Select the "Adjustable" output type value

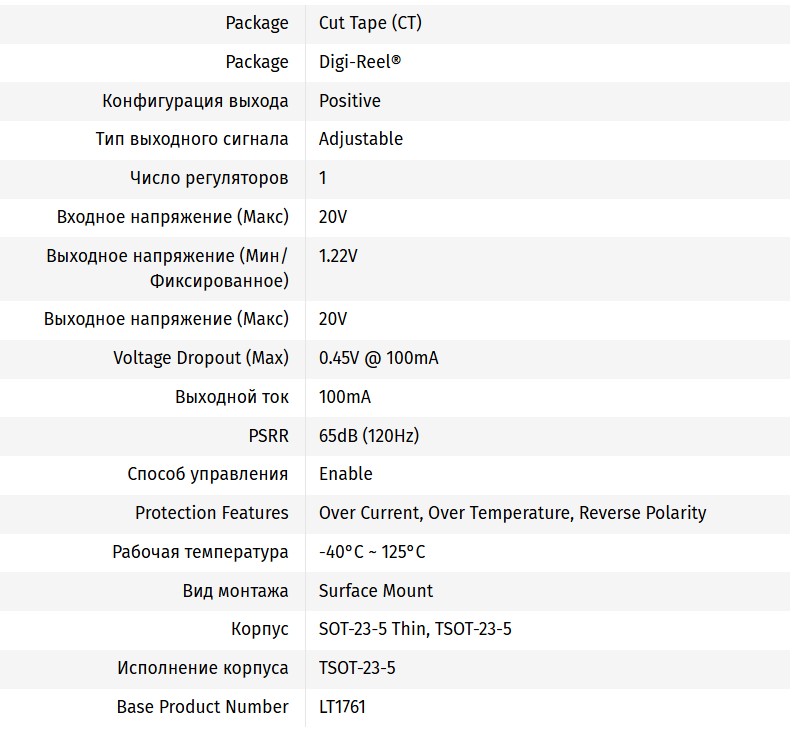click(x=361, y=139)
